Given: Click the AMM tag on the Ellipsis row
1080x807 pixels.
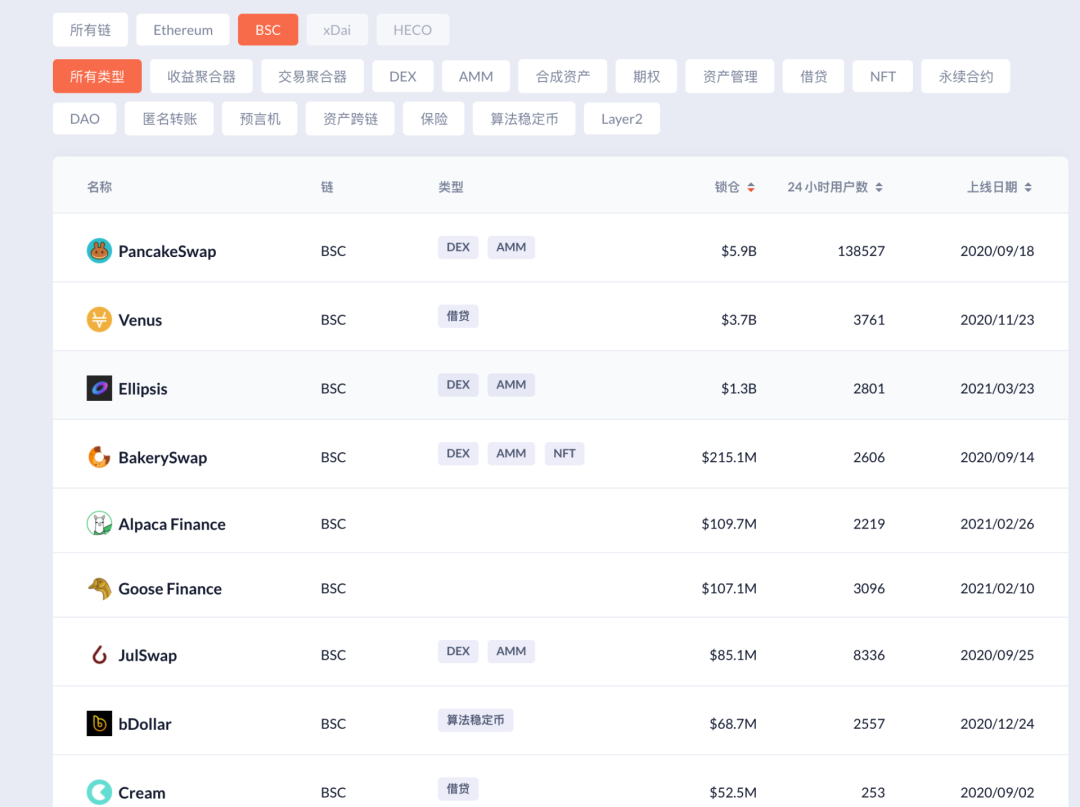Looking at the screenshot, I should tap(511, 384).
